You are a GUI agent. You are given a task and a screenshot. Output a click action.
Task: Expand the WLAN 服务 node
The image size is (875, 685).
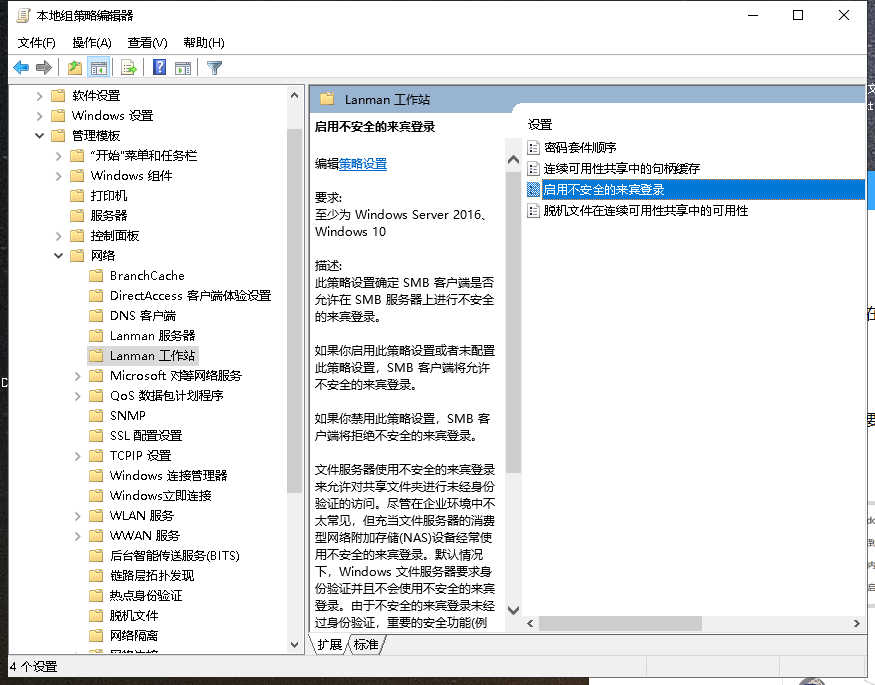click(78, 516)
